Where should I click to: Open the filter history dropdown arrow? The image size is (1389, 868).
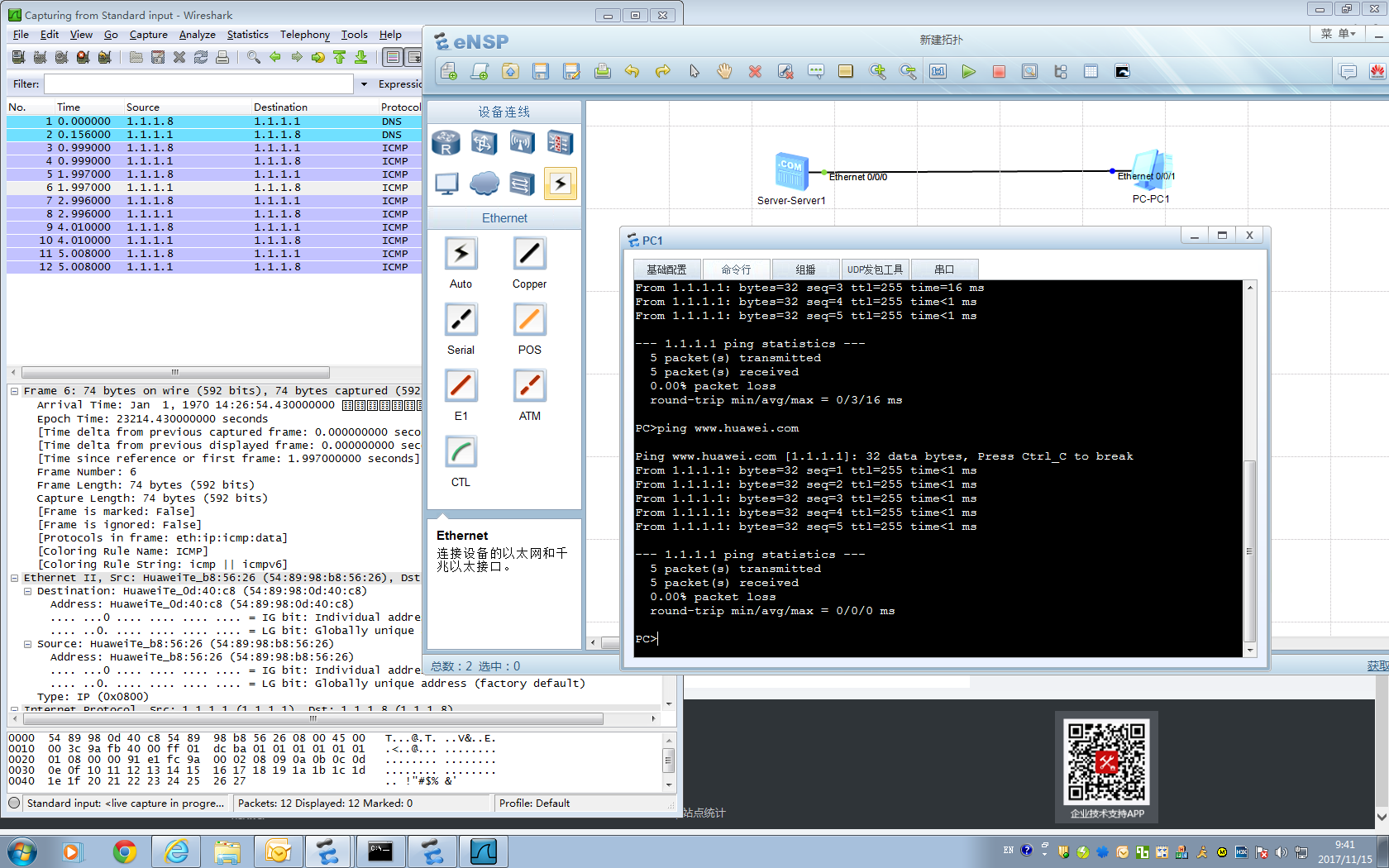pyautogui.click(x=364, y=84)
